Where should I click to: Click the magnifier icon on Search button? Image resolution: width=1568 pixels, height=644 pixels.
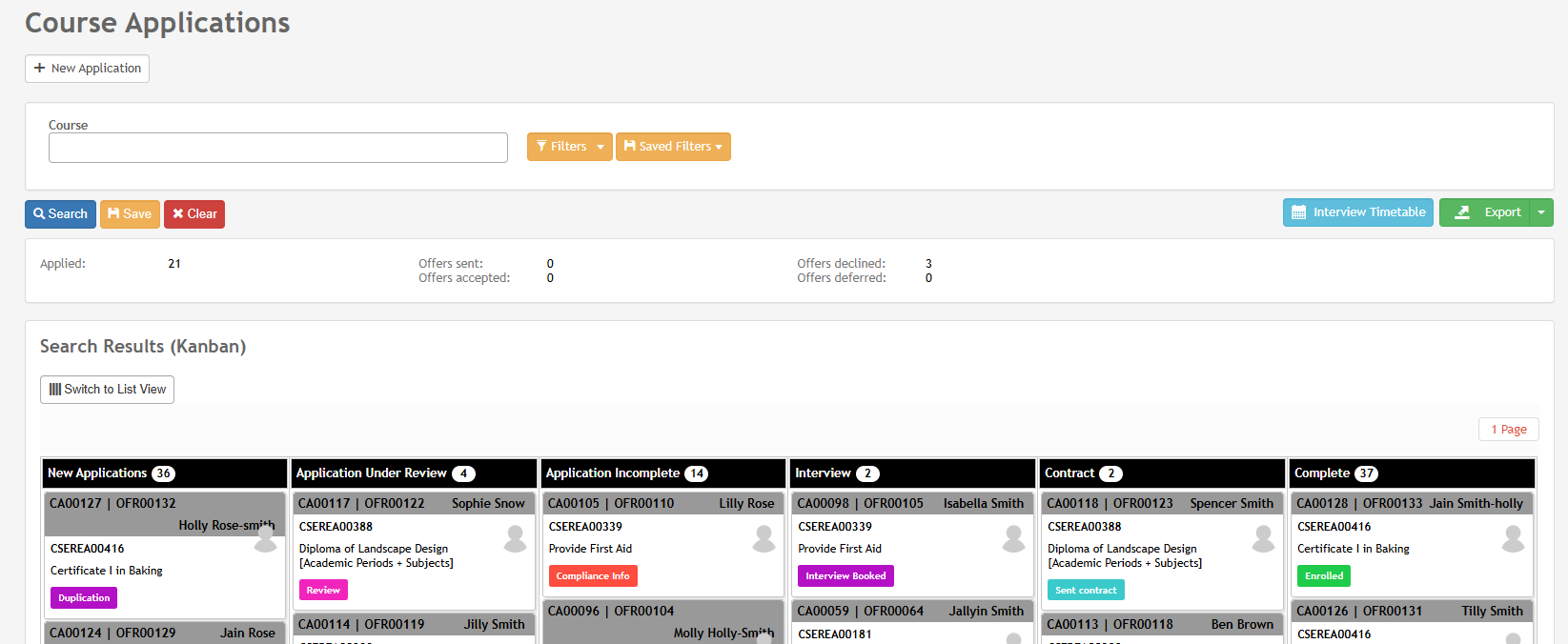pos(39,214)
